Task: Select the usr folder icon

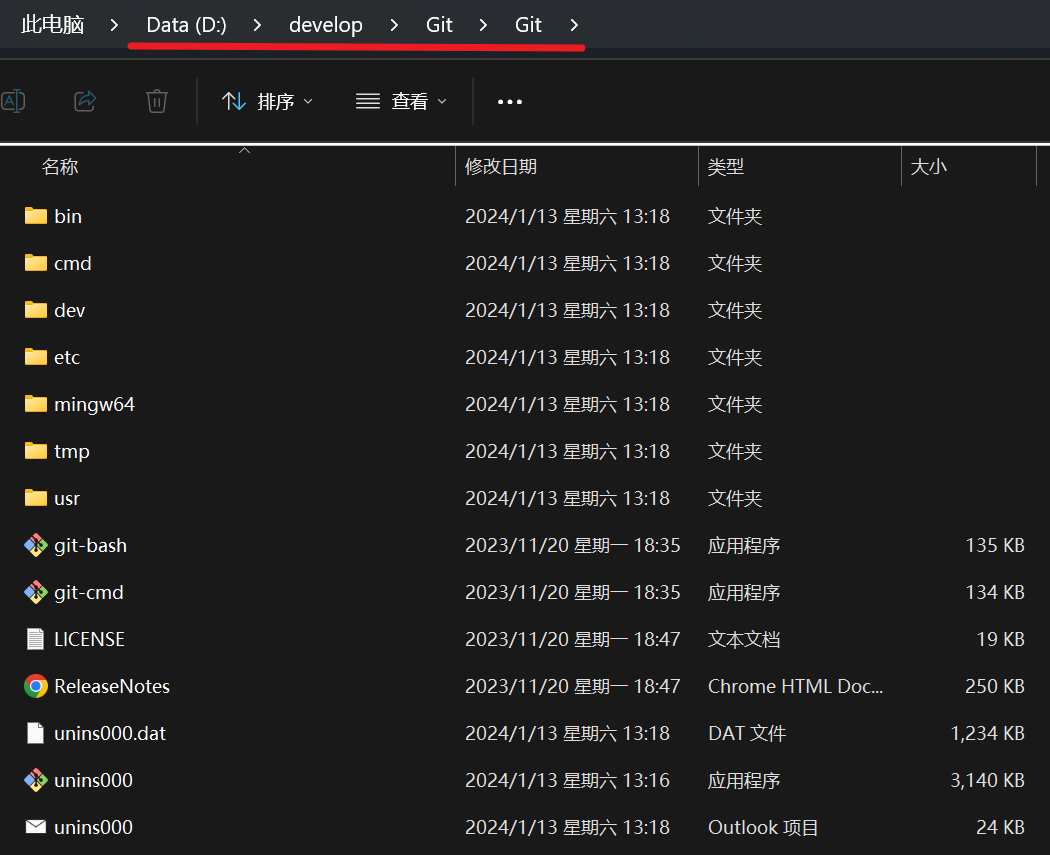Action: (x=35, y=498)
